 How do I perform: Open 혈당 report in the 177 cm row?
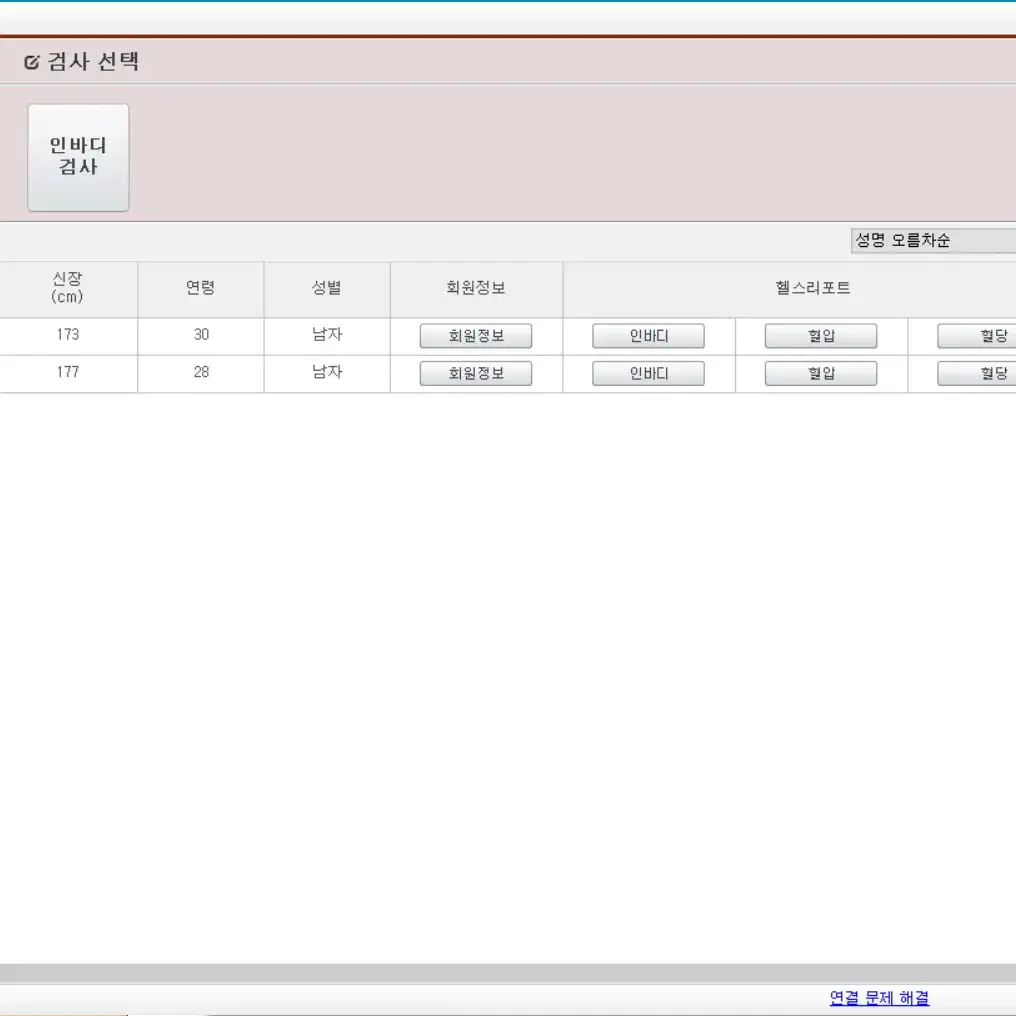point(977,373)
